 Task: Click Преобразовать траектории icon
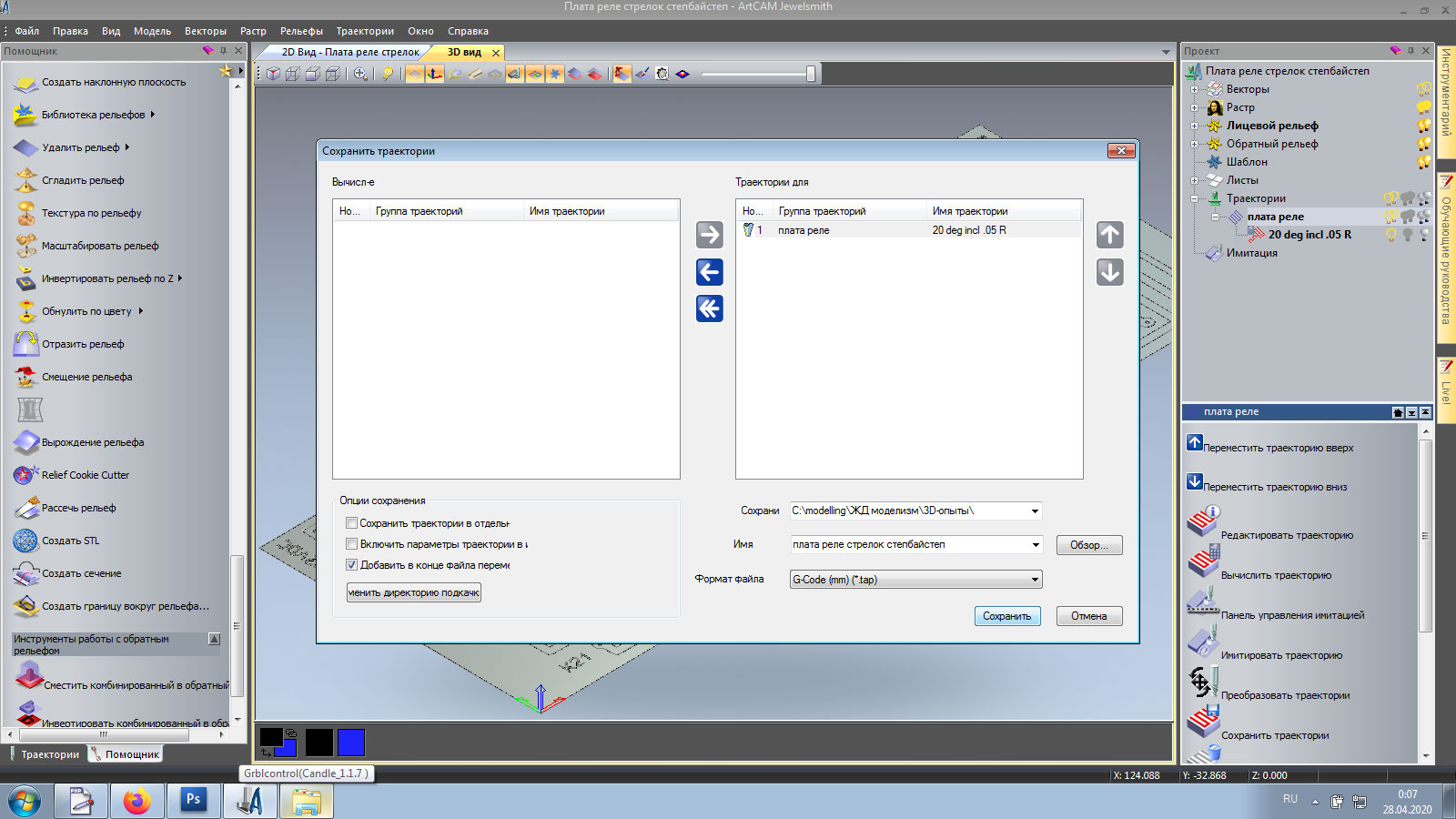(x=1203, y=682)
